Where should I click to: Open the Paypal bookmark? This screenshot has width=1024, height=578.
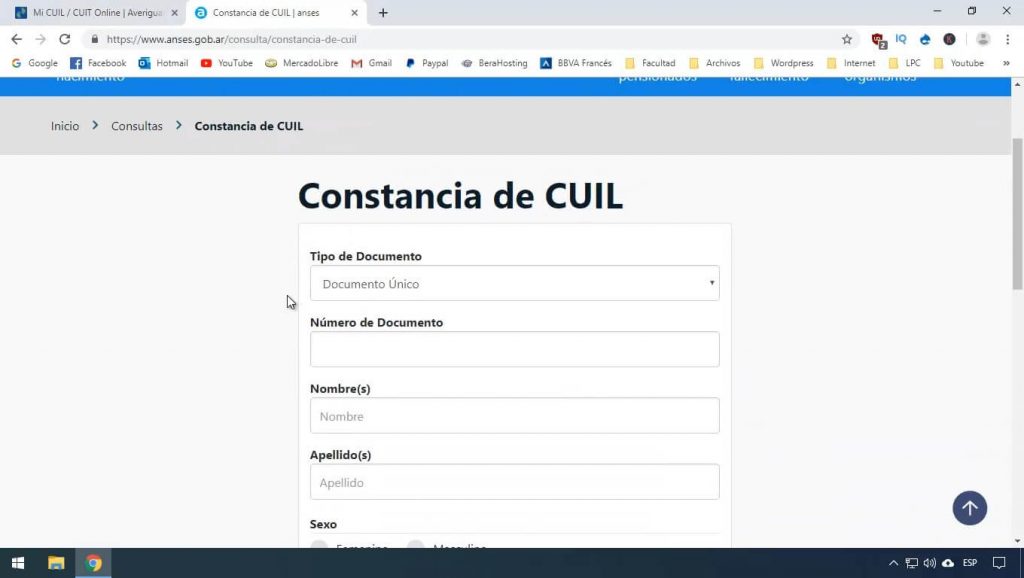pyautogui.click(x=426, y=62)
